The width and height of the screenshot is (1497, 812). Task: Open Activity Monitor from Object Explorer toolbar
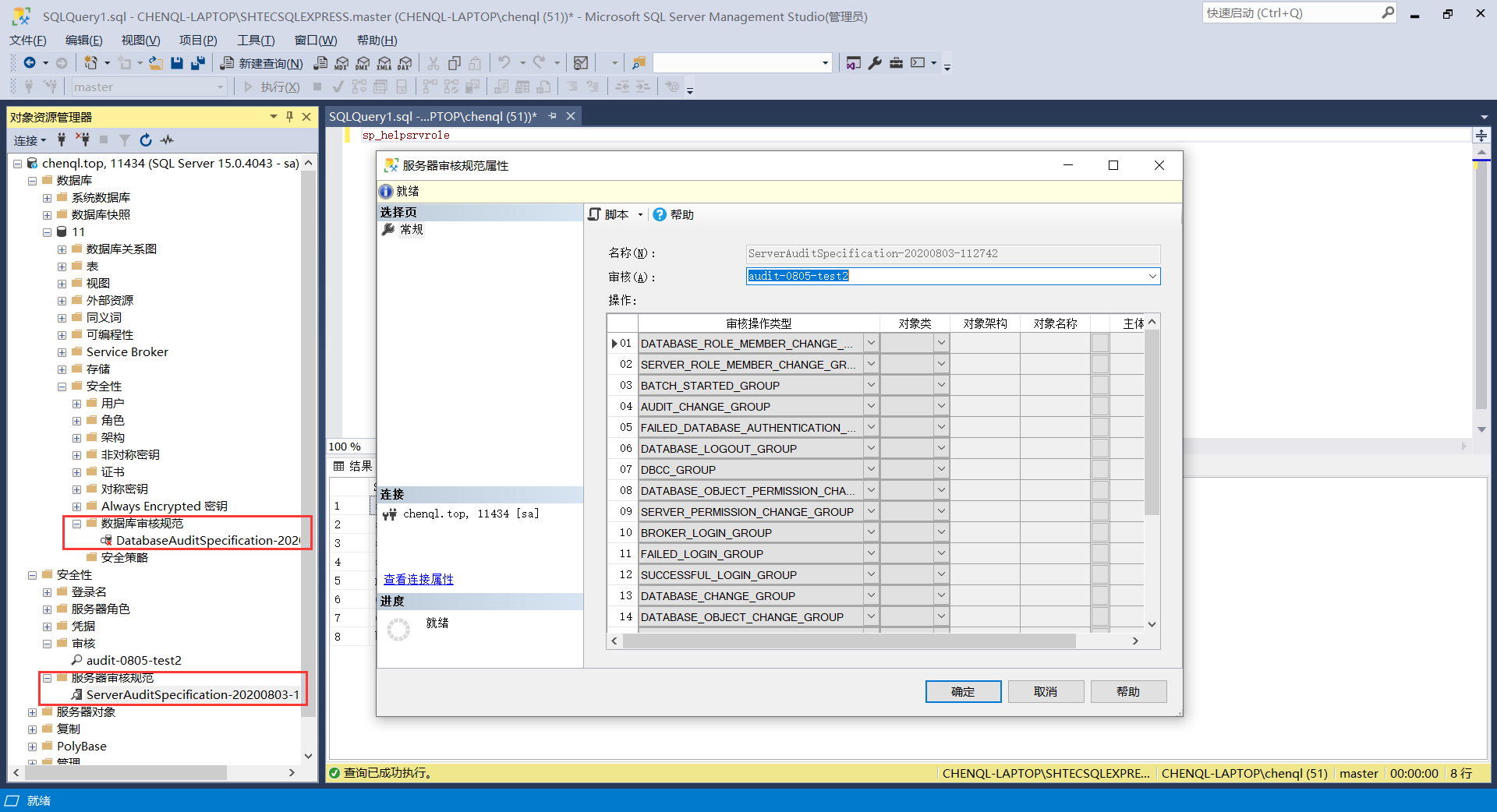167,140
